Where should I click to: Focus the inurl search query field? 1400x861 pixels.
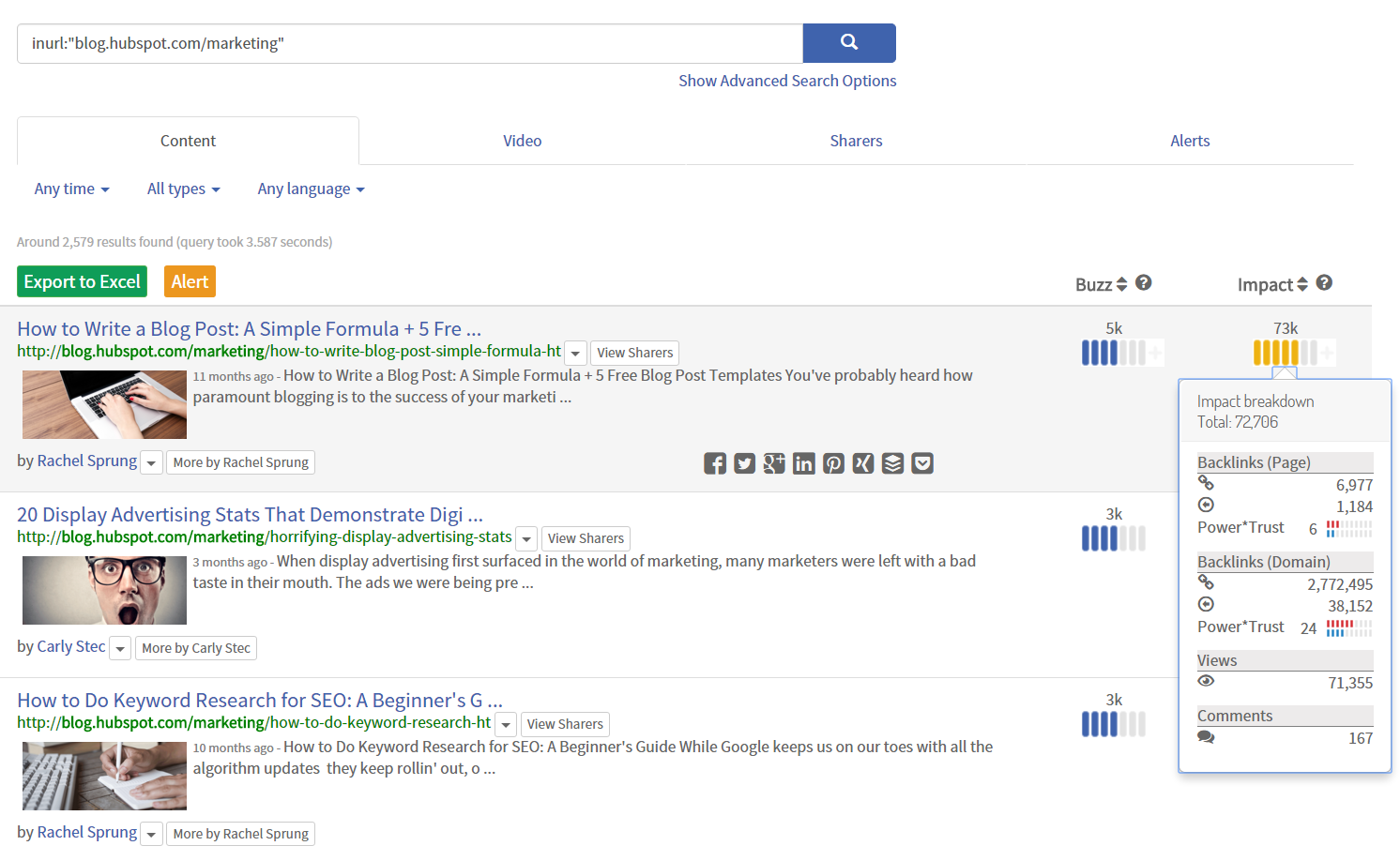[410, 43]
